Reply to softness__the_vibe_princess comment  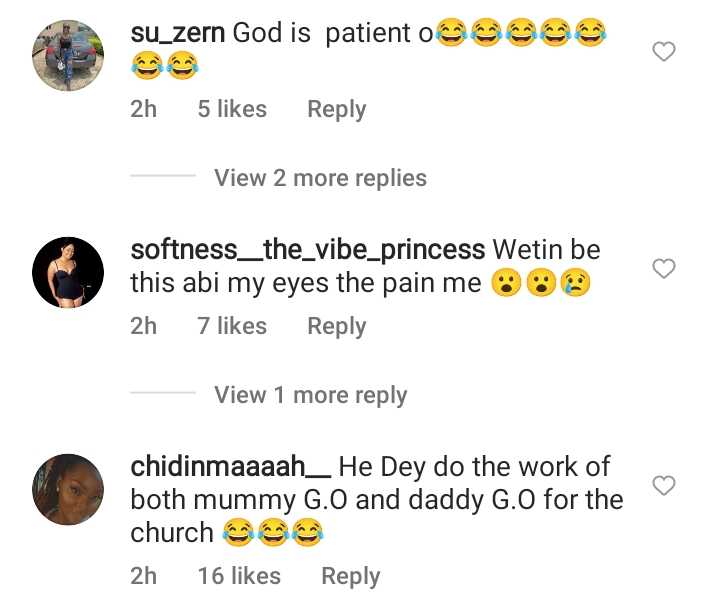coord(336,326)
